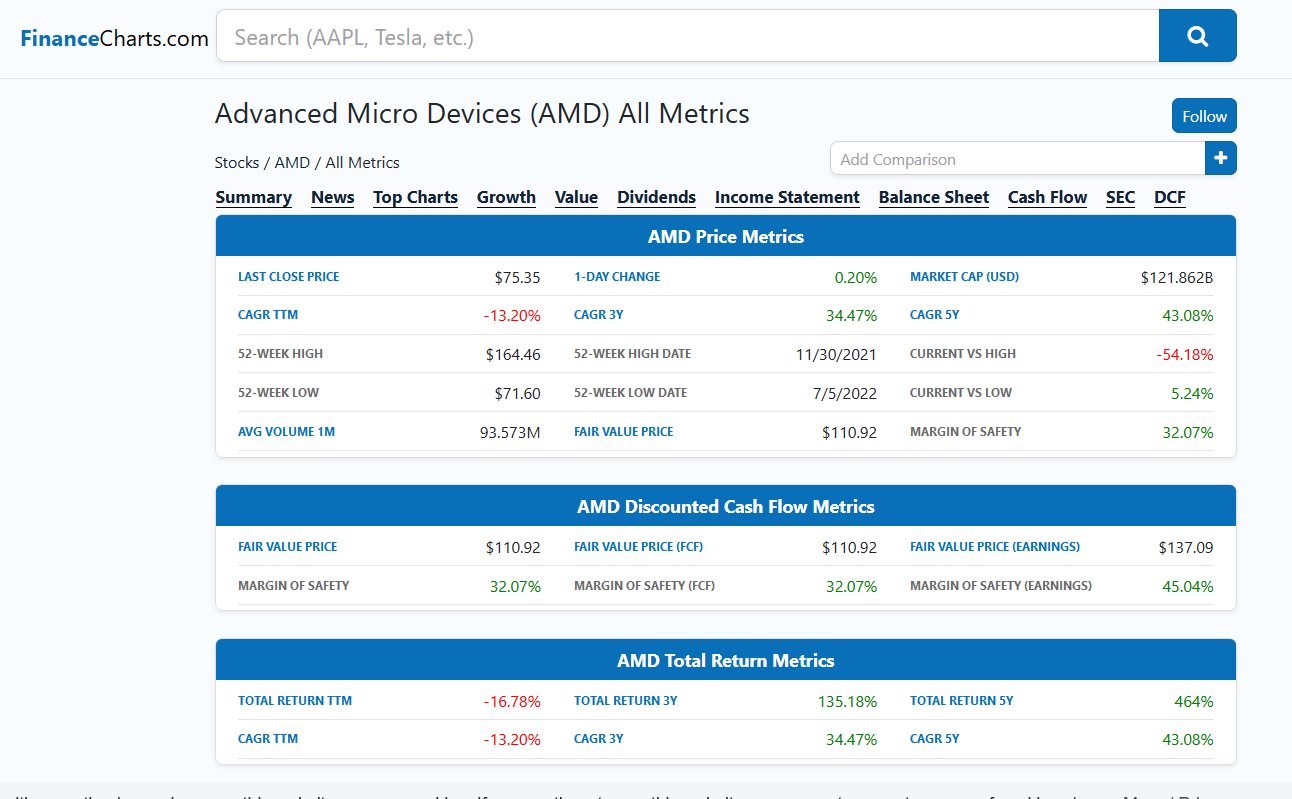Open the MARKET CAP (USD) metric link
The image size is (1292, 799).
pos(964,276)
